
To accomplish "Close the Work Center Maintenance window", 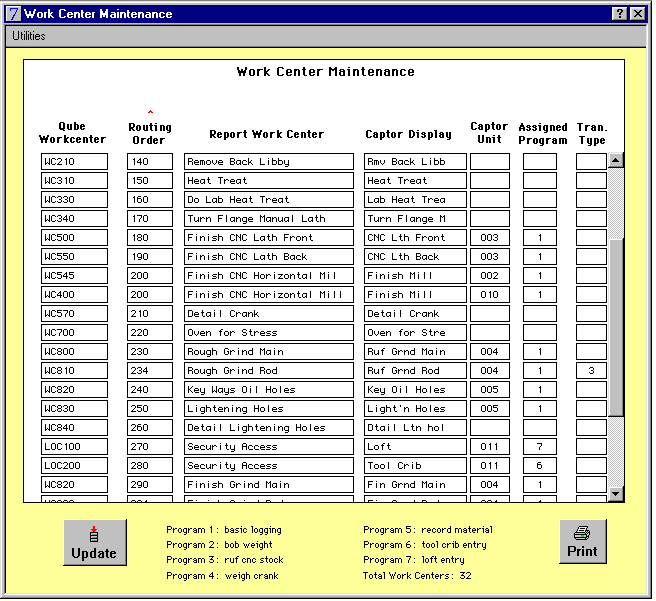I will [x=637, y=14].
